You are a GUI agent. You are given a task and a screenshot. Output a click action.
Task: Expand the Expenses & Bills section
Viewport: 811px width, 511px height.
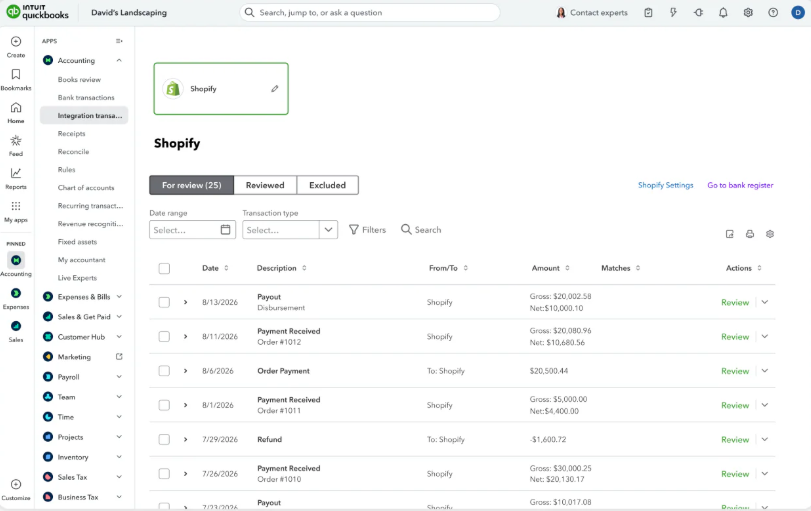pos(119,297)
